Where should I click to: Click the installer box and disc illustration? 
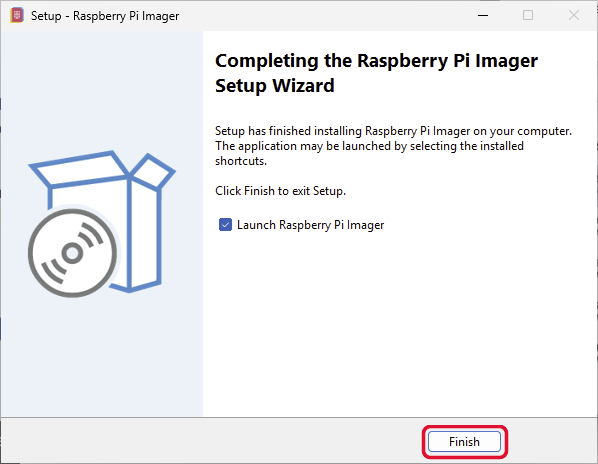point(101,224)
